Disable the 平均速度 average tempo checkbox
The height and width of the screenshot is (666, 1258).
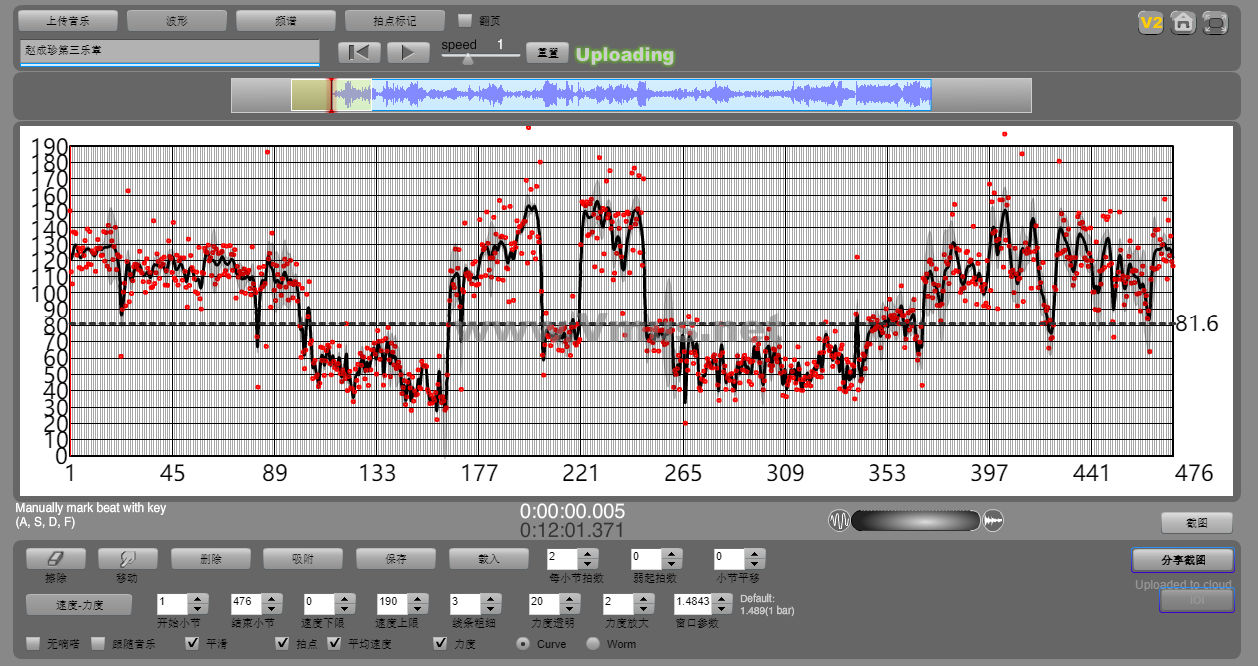click(x=335, y=643)
